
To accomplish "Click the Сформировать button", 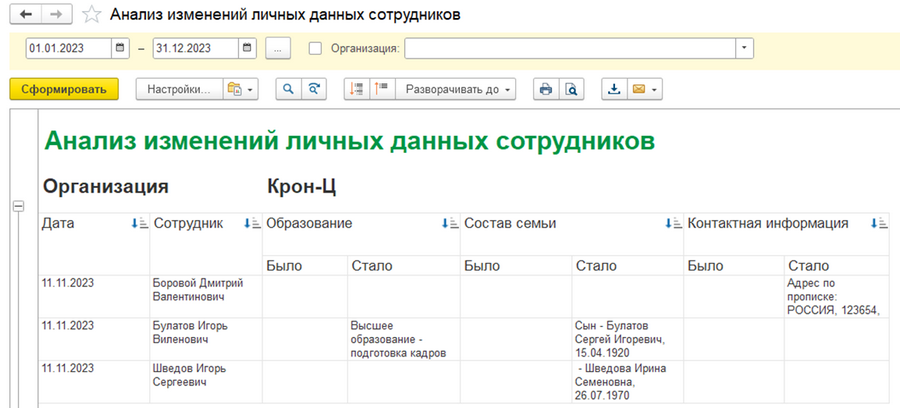I will [x=64, y=89].
